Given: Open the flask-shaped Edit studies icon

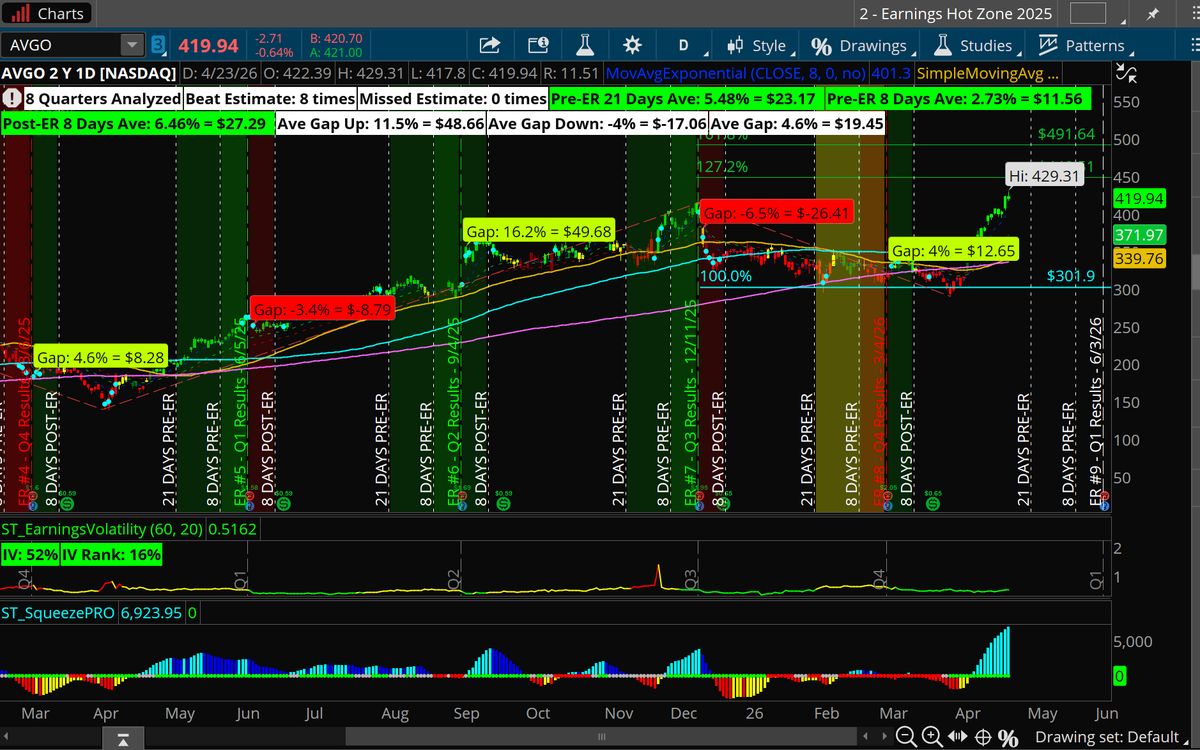Looking at the screenshot, I should pos(584,45).
